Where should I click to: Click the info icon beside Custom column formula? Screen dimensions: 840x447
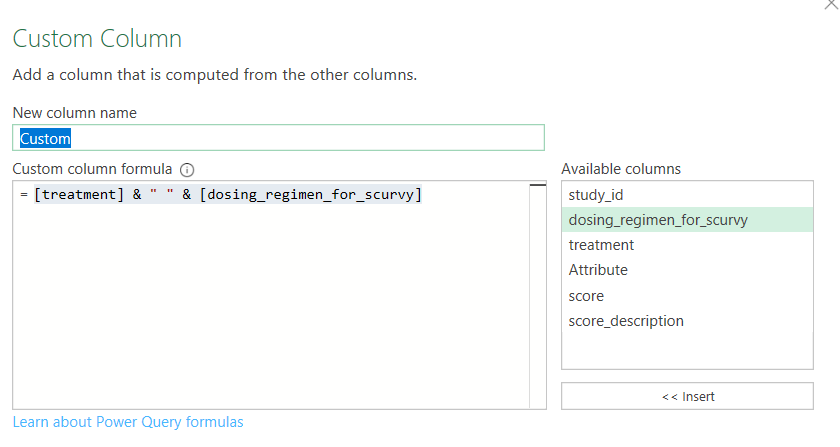tap(187, 170)
